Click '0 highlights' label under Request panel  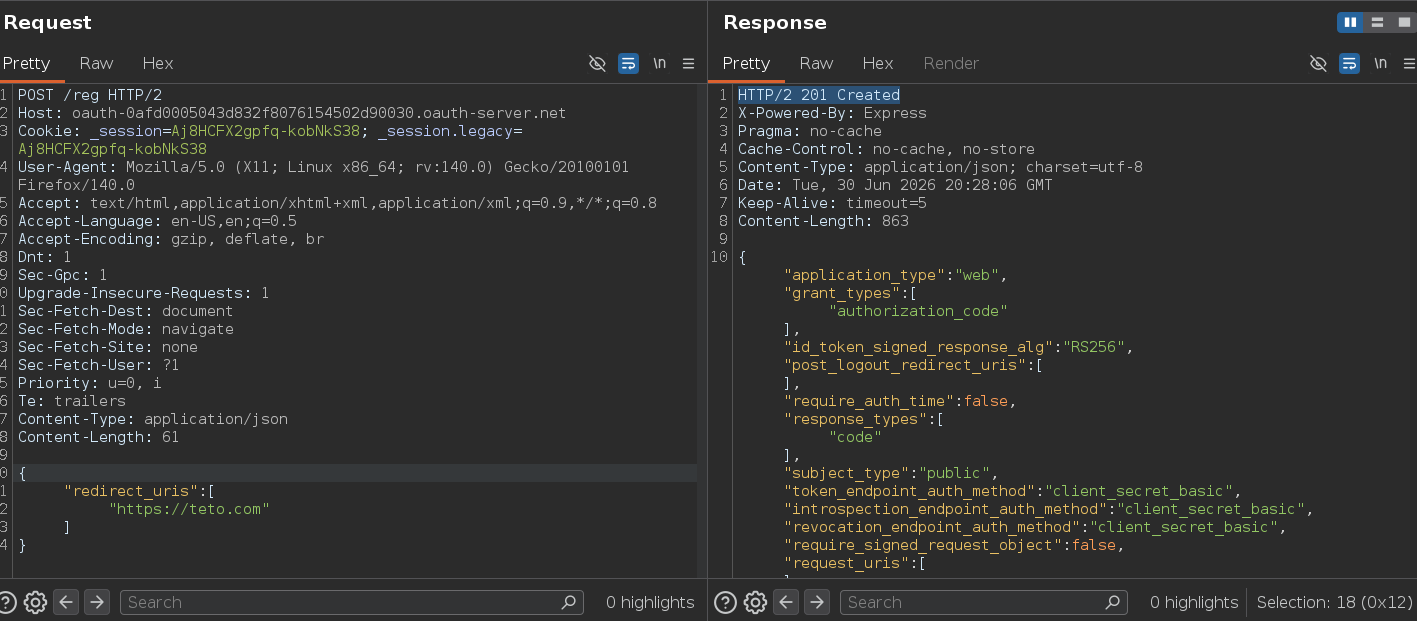pos(650,602)
